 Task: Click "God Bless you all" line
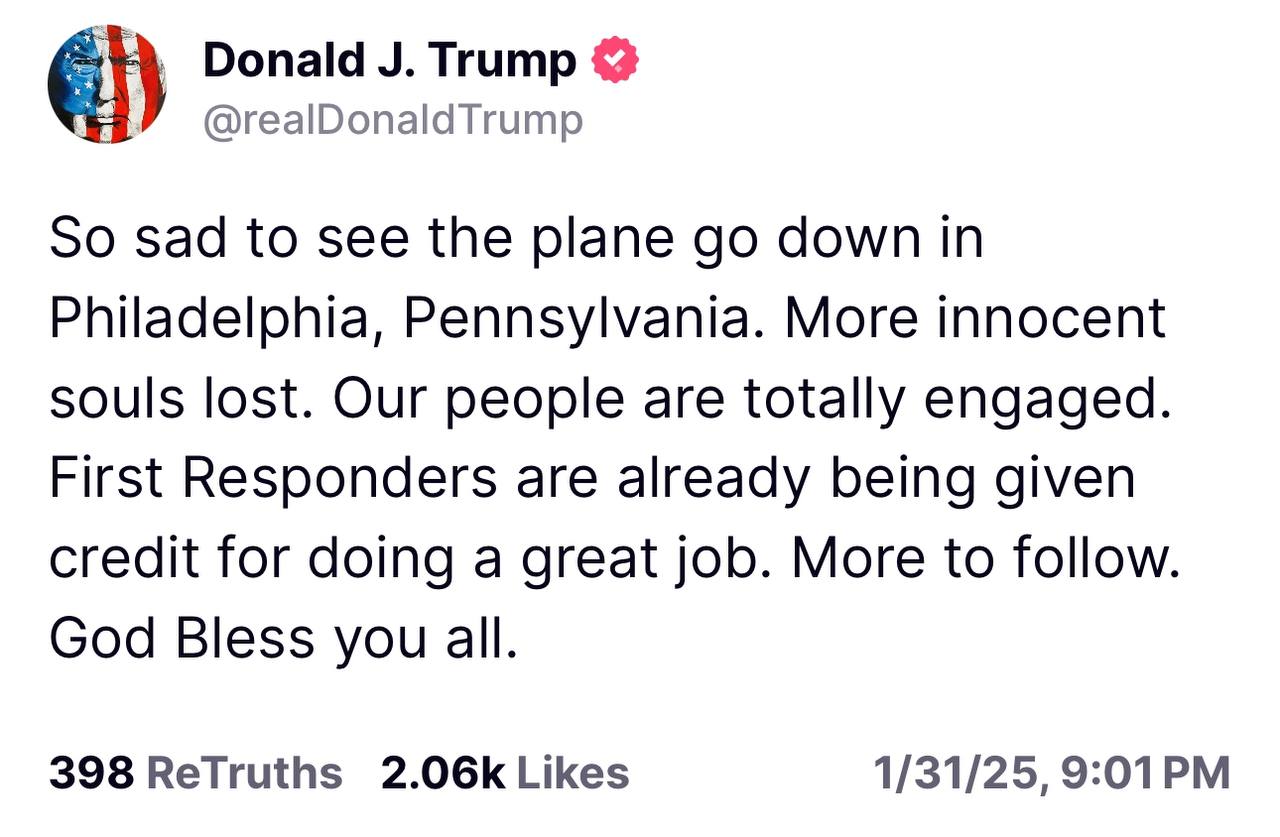click(284, 637)
